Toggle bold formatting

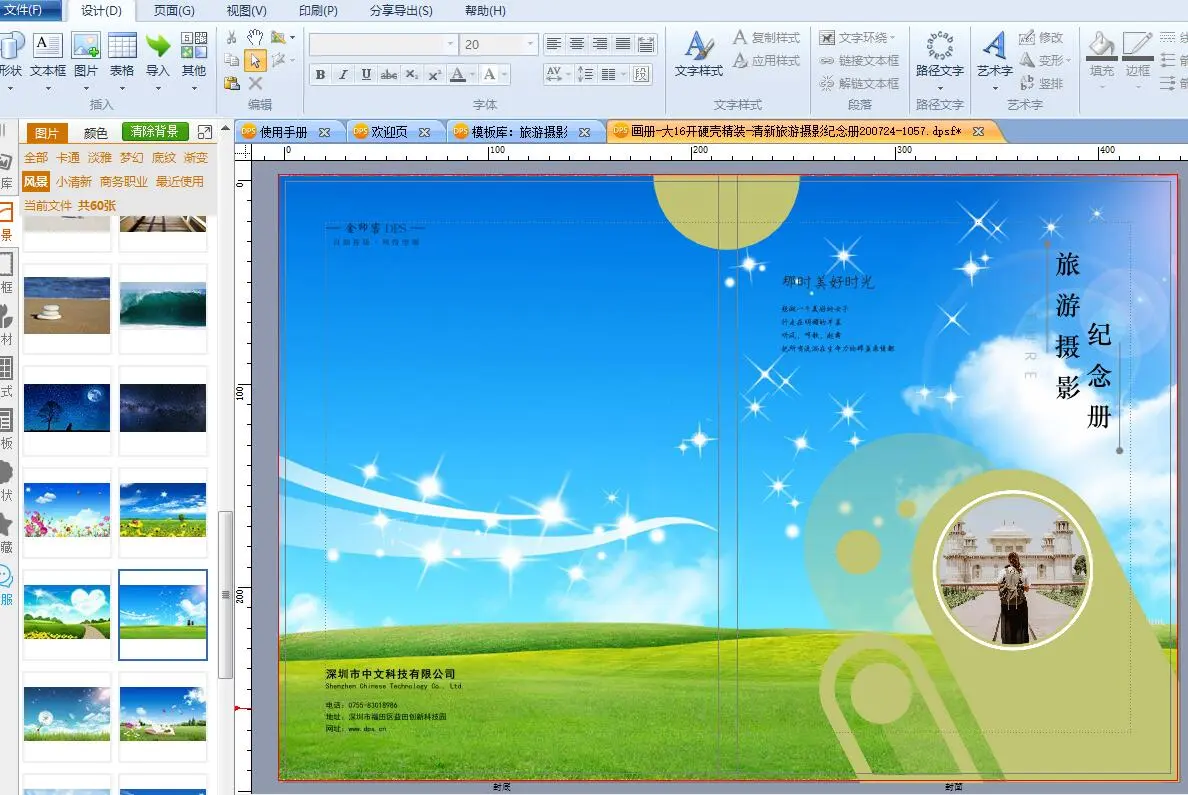pos(320,74)
